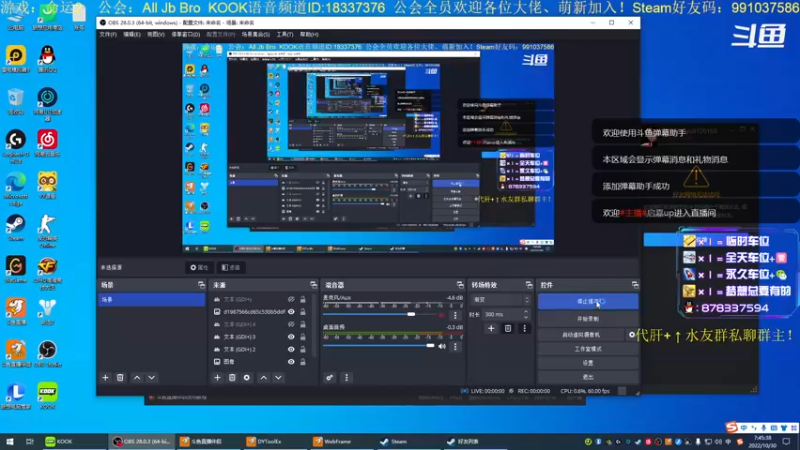800x450 pixels.
Task: Pop out the 控件 dock panel
Action: click(635, 285)
